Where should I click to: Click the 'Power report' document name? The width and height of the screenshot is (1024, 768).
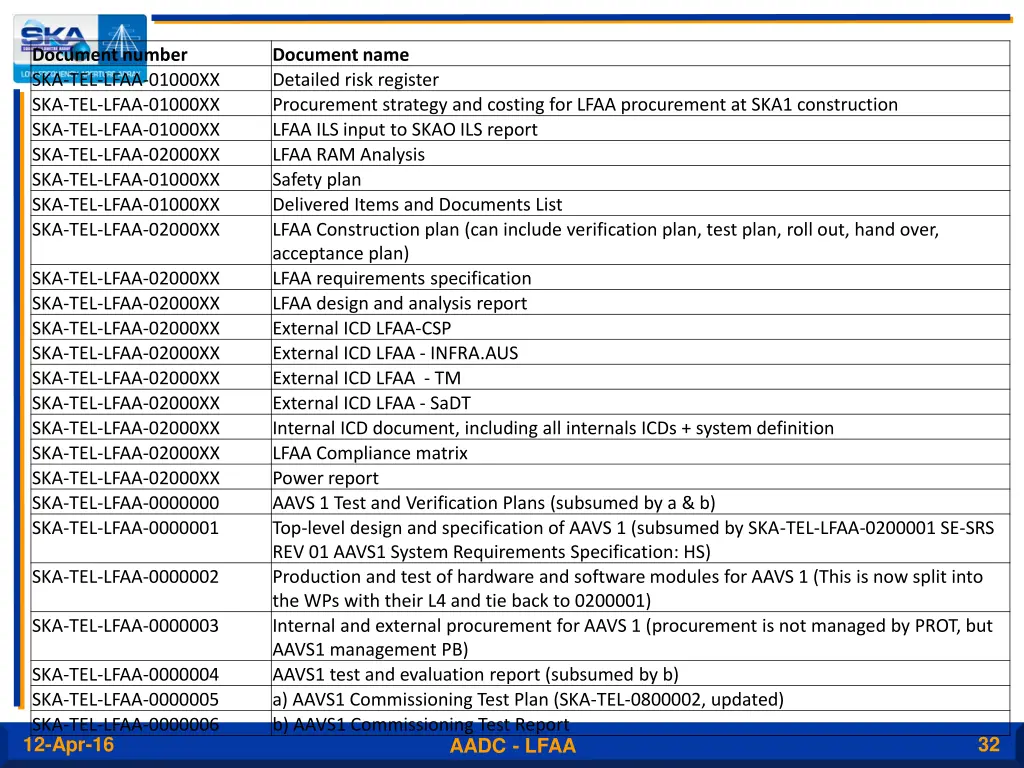325,478
